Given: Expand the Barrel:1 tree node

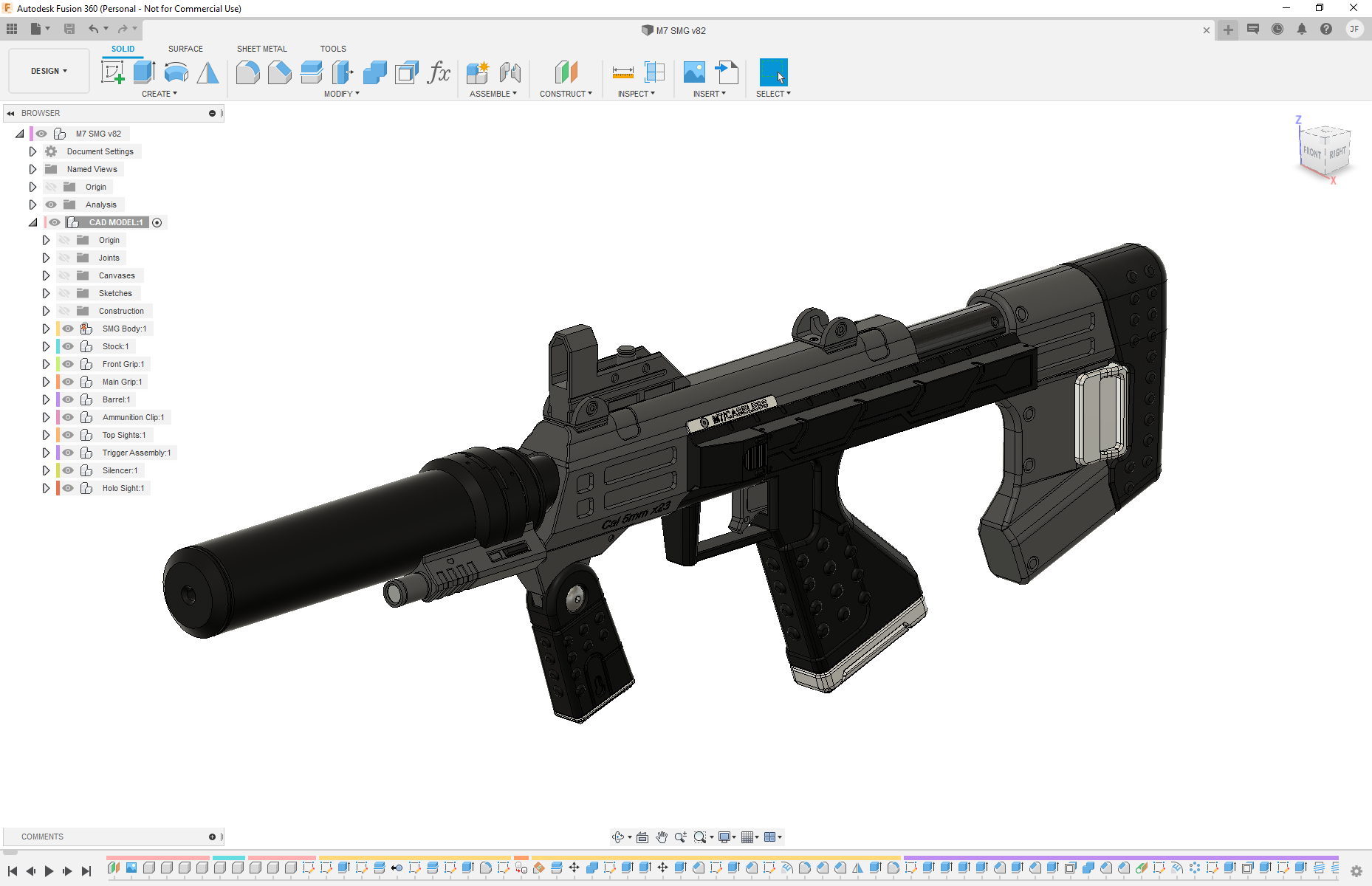Looking at the screenshot, I should click(46, 399).
